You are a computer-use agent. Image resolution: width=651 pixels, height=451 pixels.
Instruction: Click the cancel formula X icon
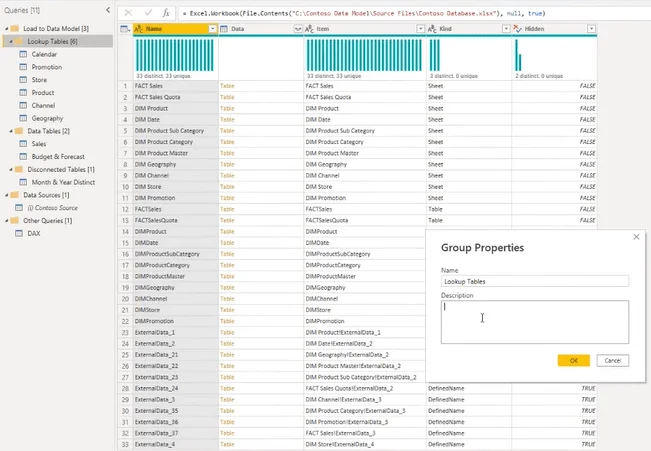(128, 13)
